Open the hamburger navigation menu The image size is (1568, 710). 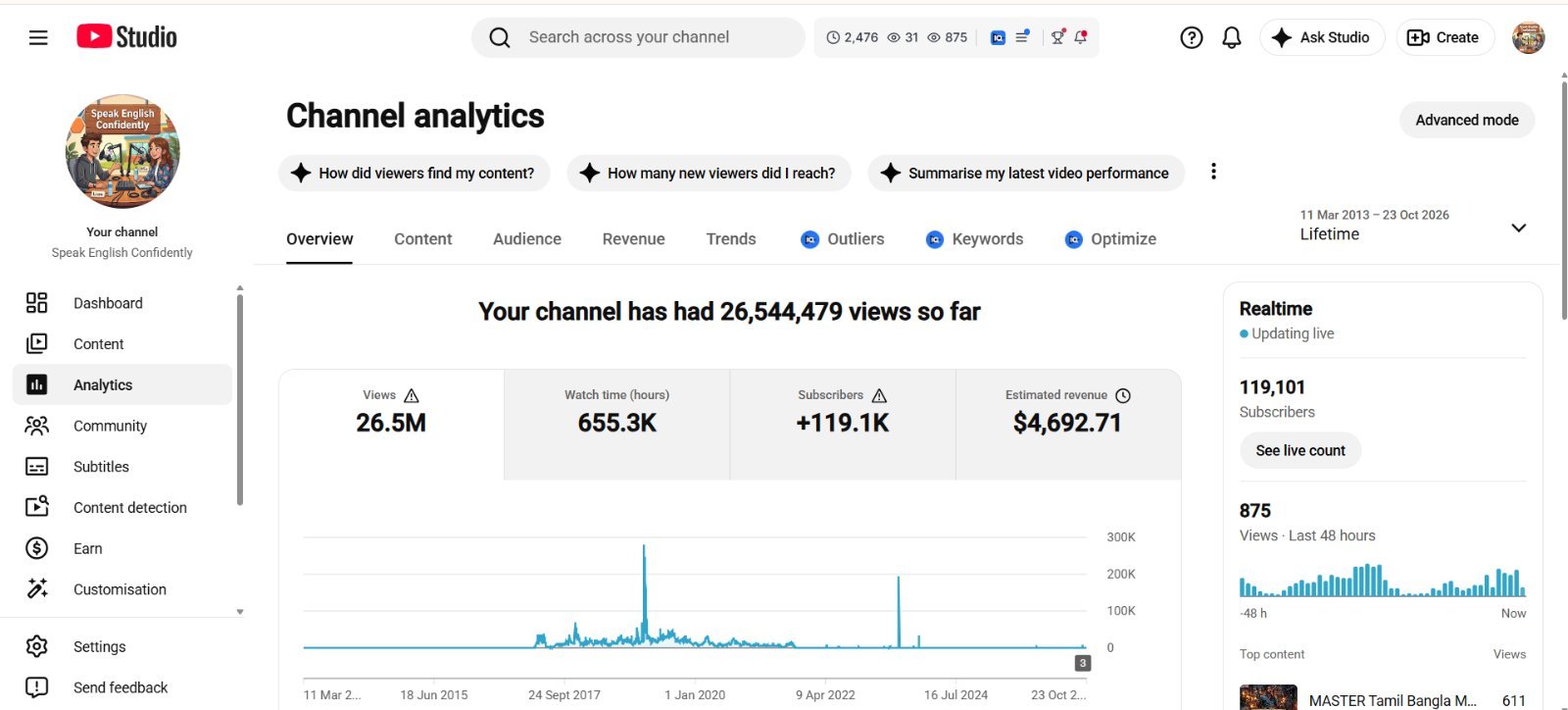click(x=38, y=37)
